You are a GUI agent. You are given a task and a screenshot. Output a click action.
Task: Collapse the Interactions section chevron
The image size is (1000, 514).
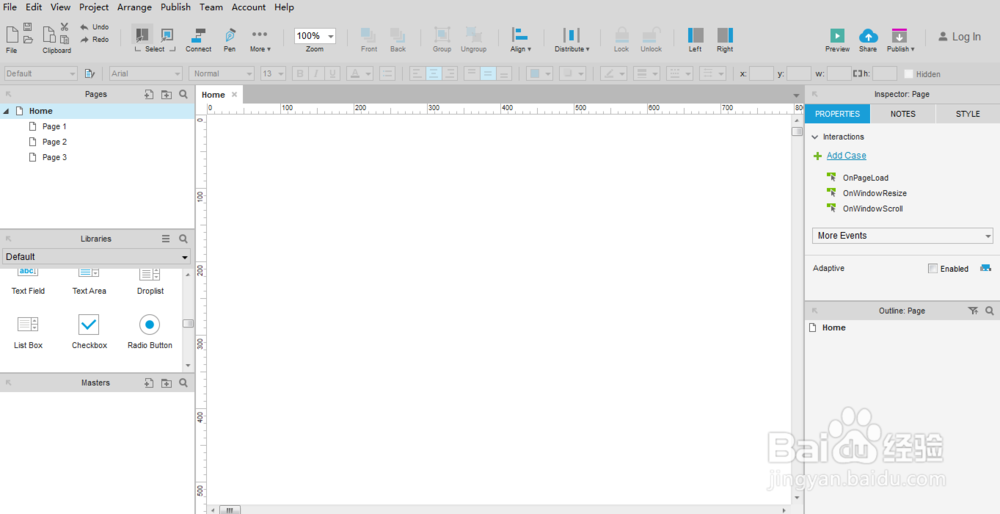click(x=815, y=137)
